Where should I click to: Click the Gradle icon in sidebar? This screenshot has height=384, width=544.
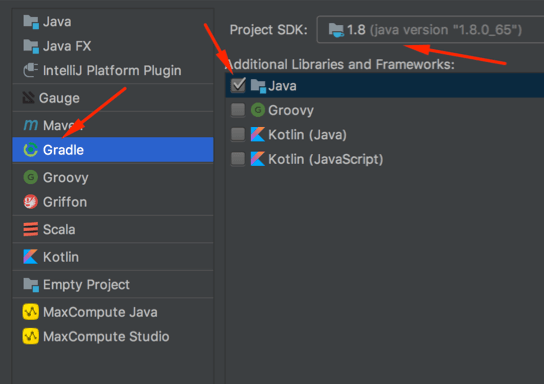pyautogui.click(x=31, y=150)
